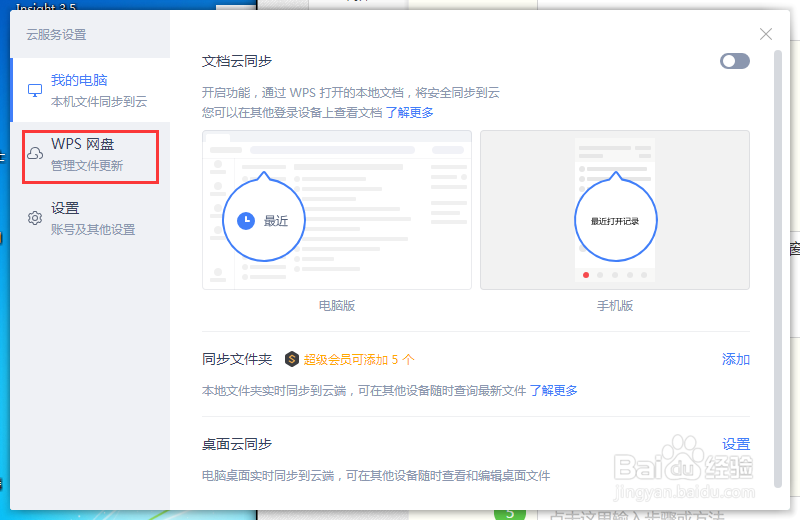800x520 pixels.
Task: Toggle the 文档云同步 switch on
Action: click(x=735, y=61)
